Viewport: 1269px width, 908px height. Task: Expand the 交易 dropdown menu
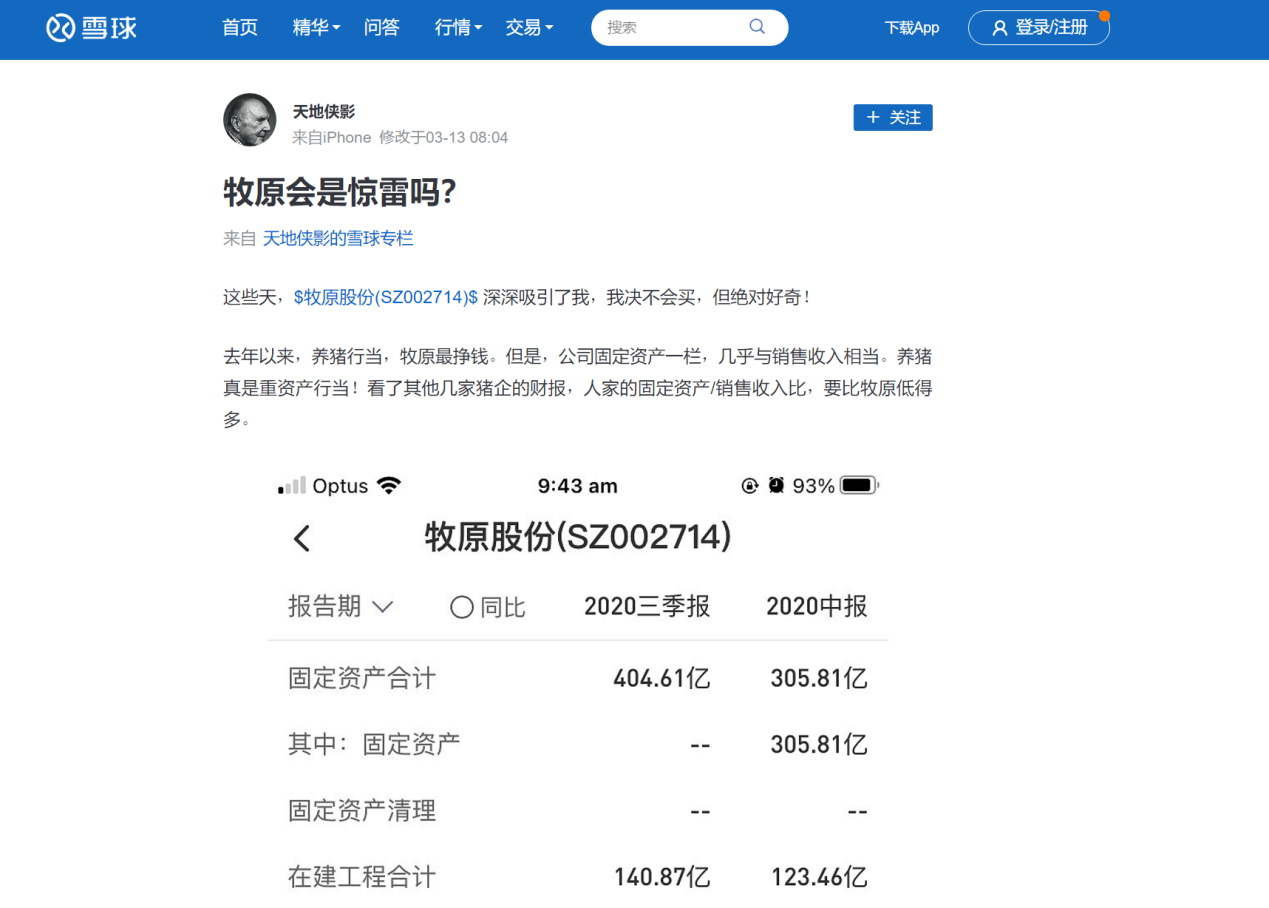(x=529, y=28)
